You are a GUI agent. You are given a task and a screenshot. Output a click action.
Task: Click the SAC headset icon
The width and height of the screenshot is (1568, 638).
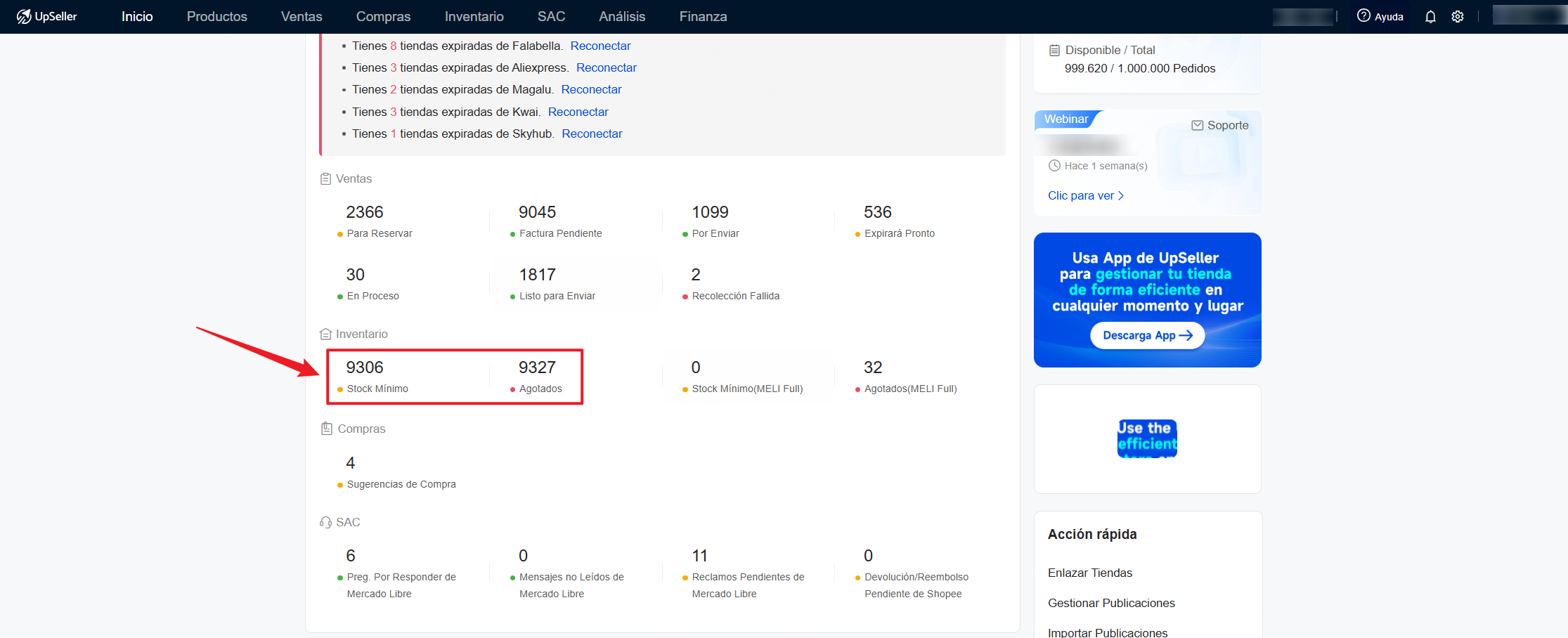click(325, 522)
